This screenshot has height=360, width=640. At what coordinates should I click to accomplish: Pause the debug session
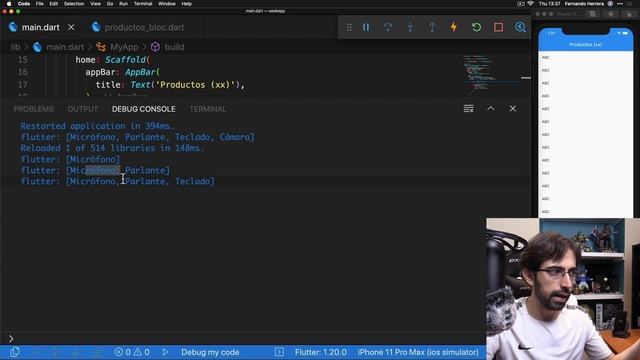tap(366, 27)
